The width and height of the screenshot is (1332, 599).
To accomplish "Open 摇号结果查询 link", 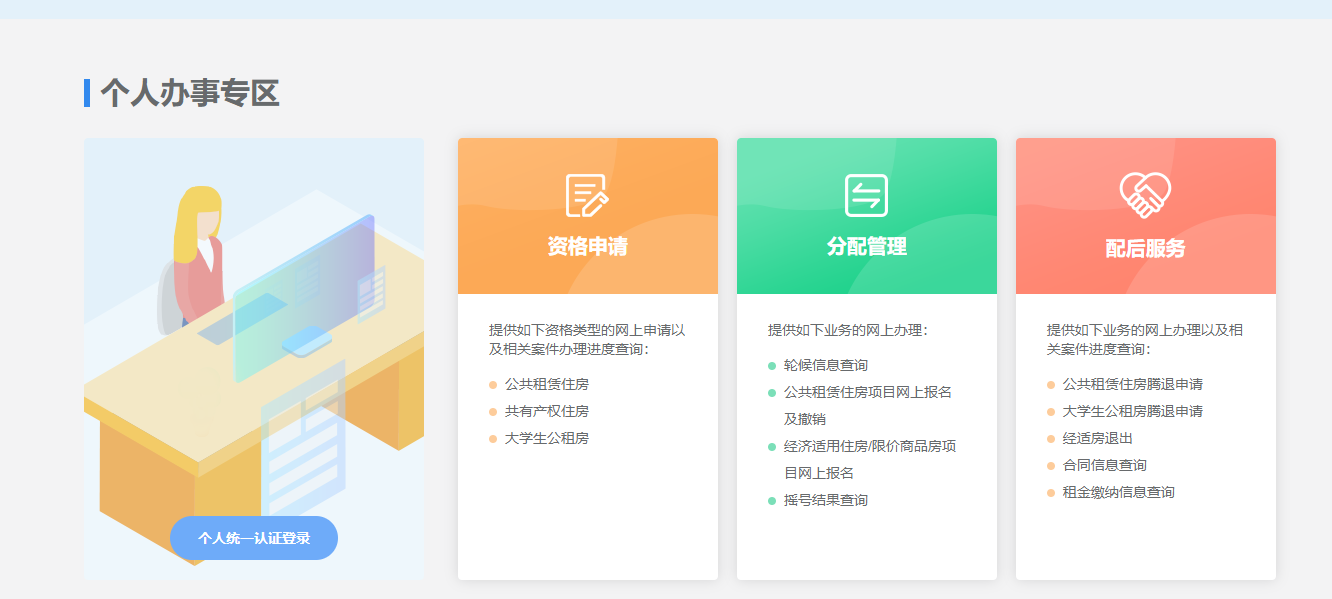I will tap(825, 500).
